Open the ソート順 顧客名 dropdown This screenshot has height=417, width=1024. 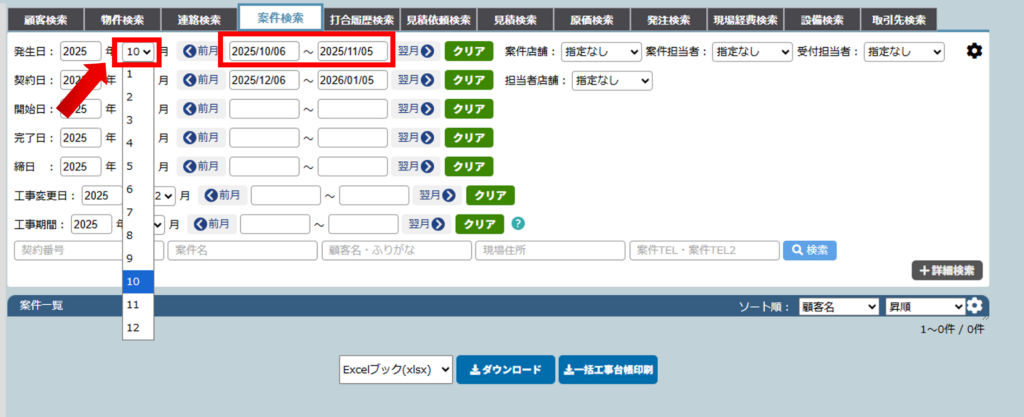pos(839,306)
